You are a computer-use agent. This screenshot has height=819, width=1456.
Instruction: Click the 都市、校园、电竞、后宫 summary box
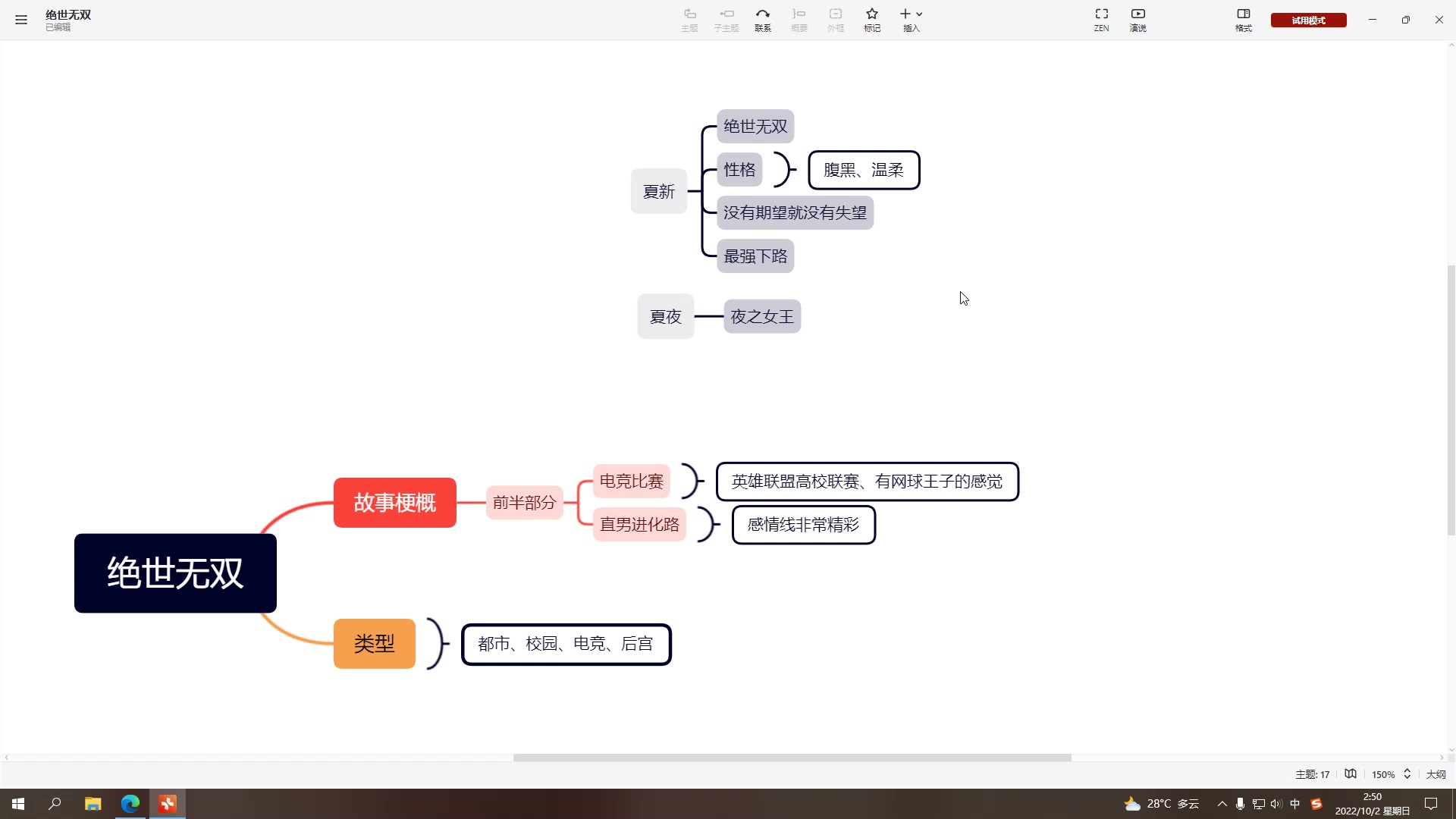(566, 644)
